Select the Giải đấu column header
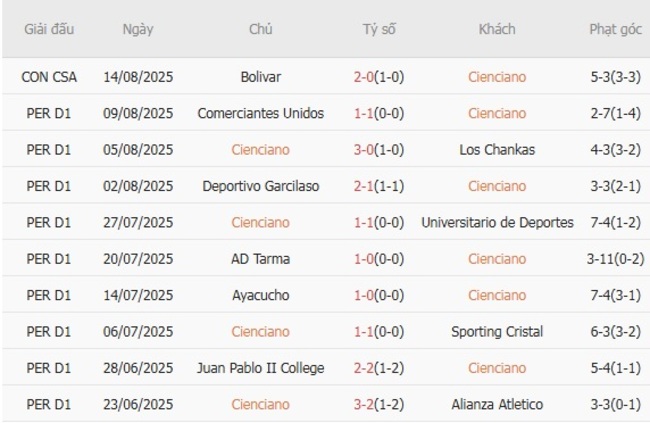 click(49, 29)
